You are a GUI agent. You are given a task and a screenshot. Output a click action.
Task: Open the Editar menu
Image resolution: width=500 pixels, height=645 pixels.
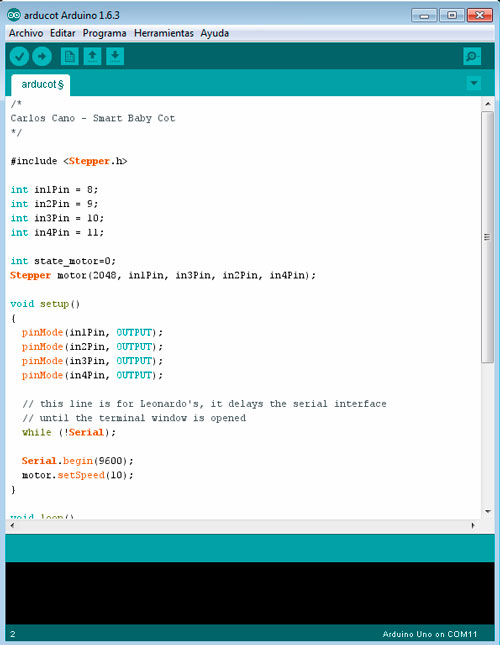coord(62,33)
